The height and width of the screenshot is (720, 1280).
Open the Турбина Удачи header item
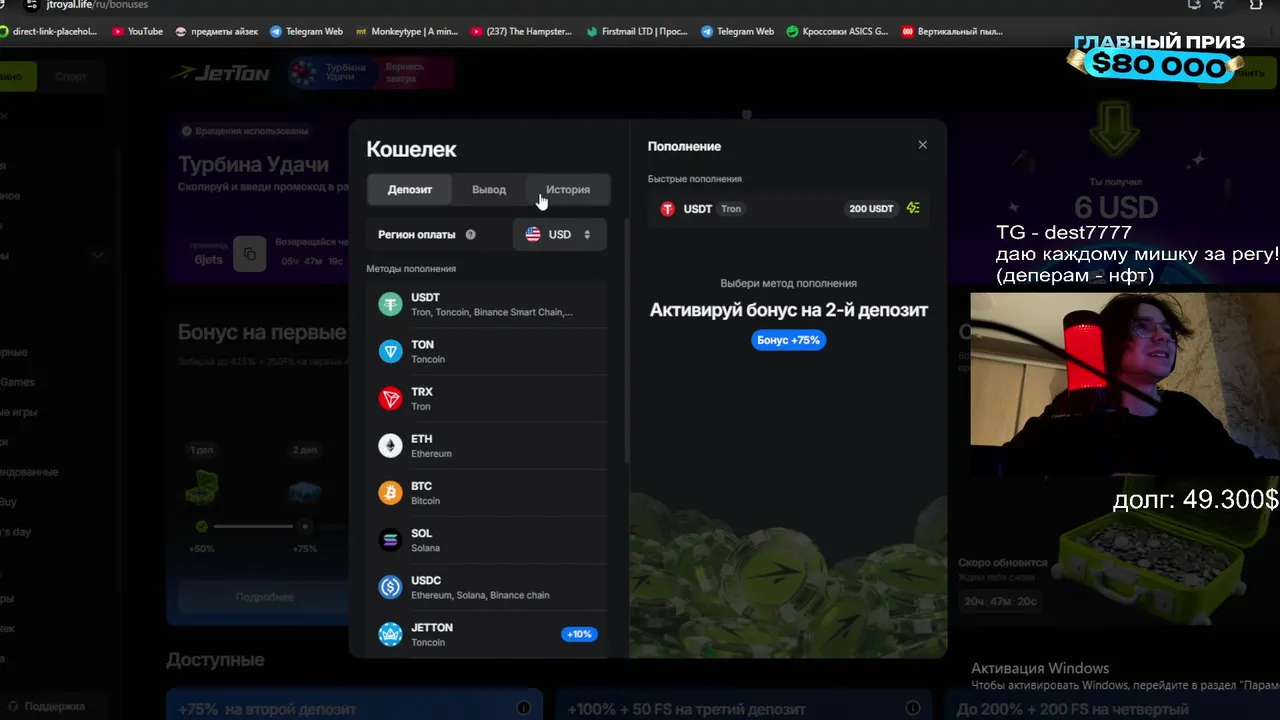(332, 73)
